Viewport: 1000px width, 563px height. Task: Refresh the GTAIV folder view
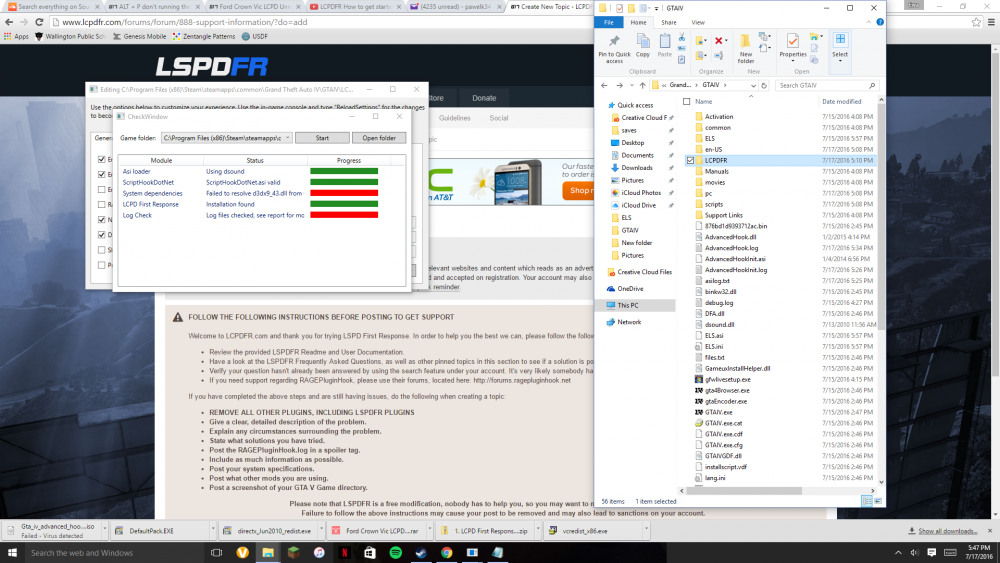click(x=764, y=85)
